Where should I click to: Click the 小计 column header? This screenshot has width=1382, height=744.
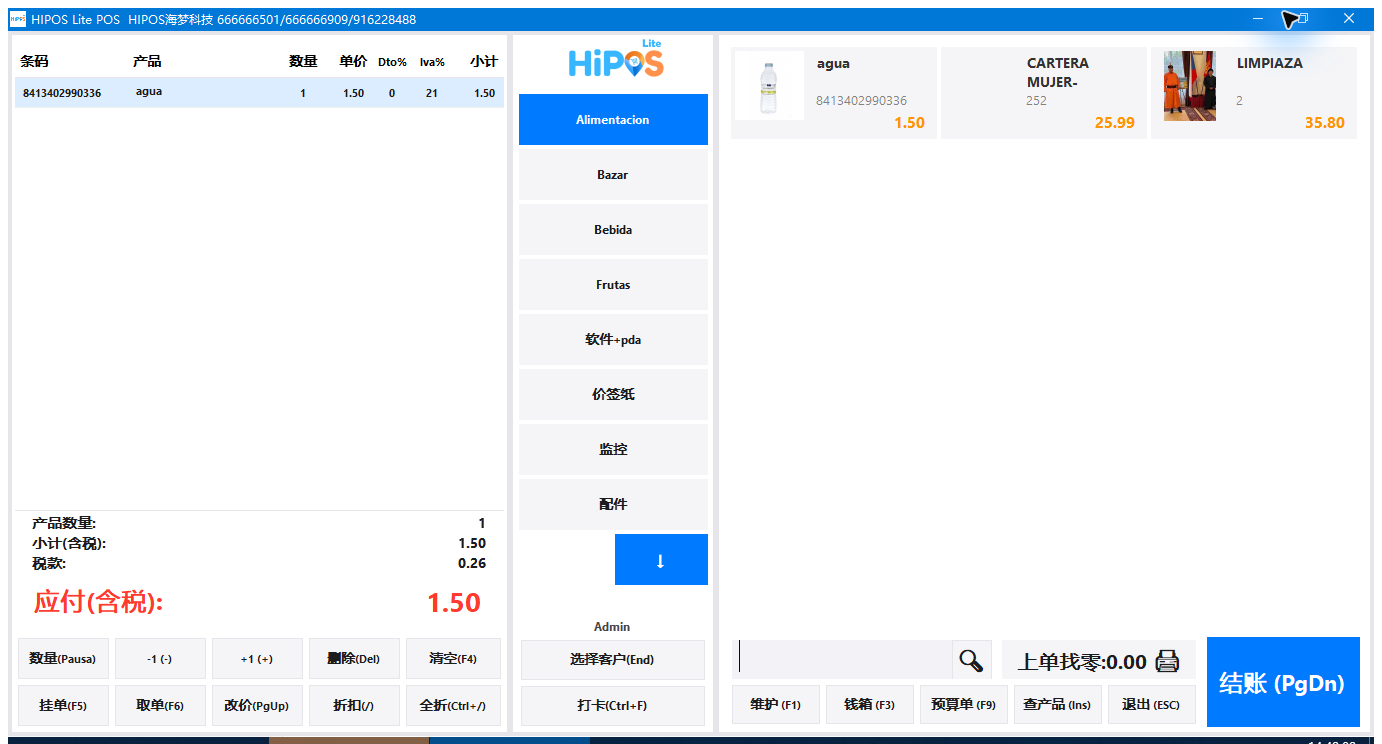484,62
